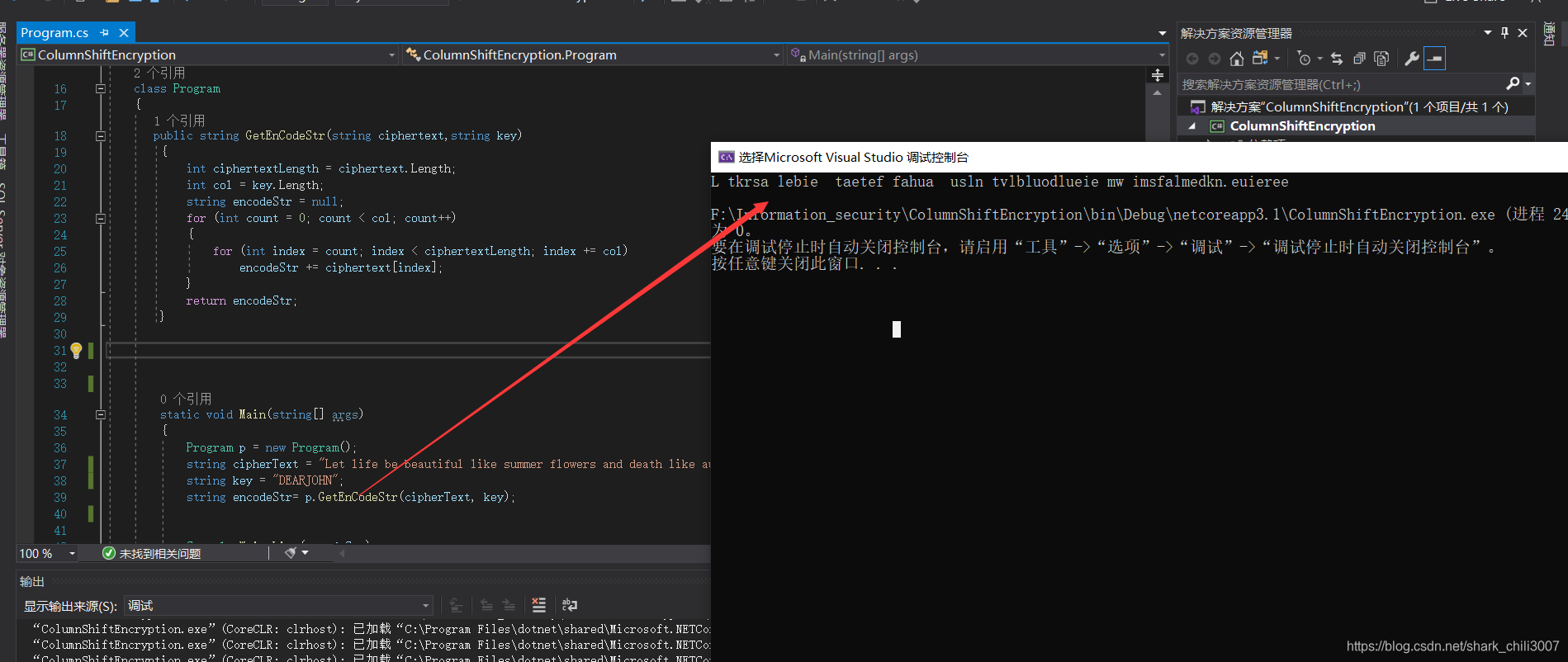The height and width of the screenshot is (662, 1568).
Task: Switch Solution Explorer views icon
Action: pyautogui.click(x=1260, y=58)
